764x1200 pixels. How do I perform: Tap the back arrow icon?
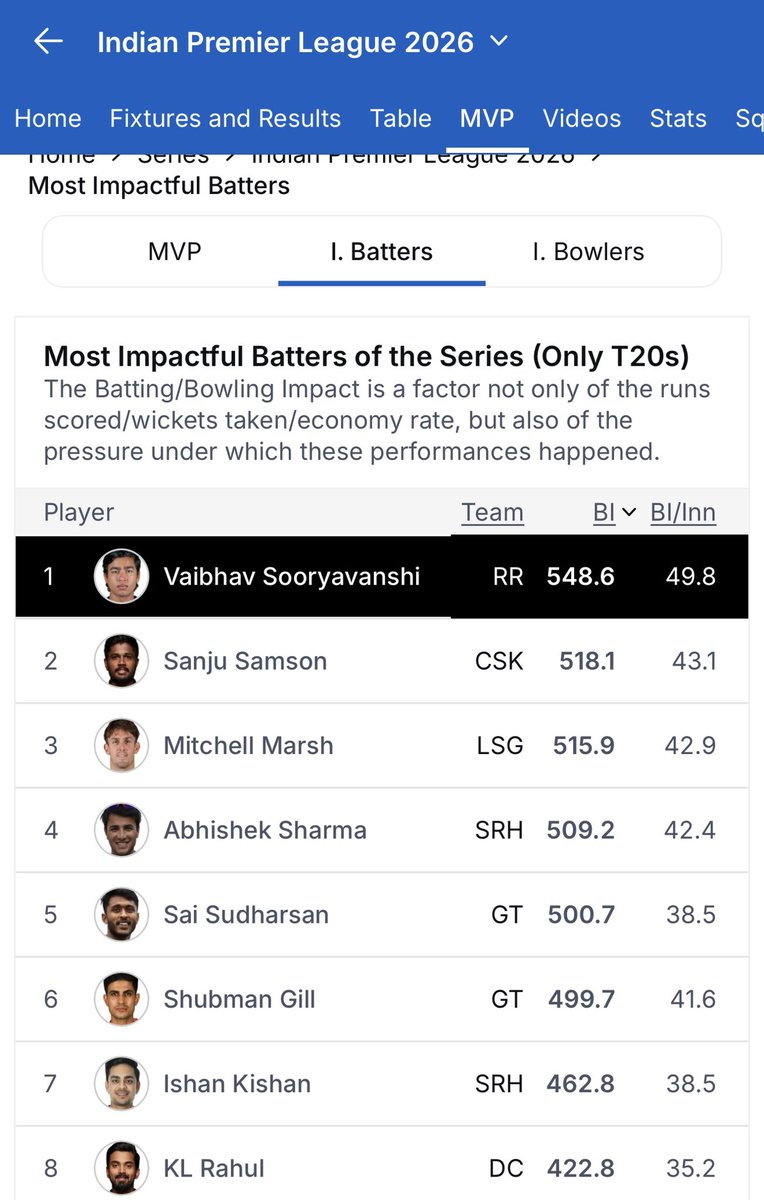click(x=48, y=41)
